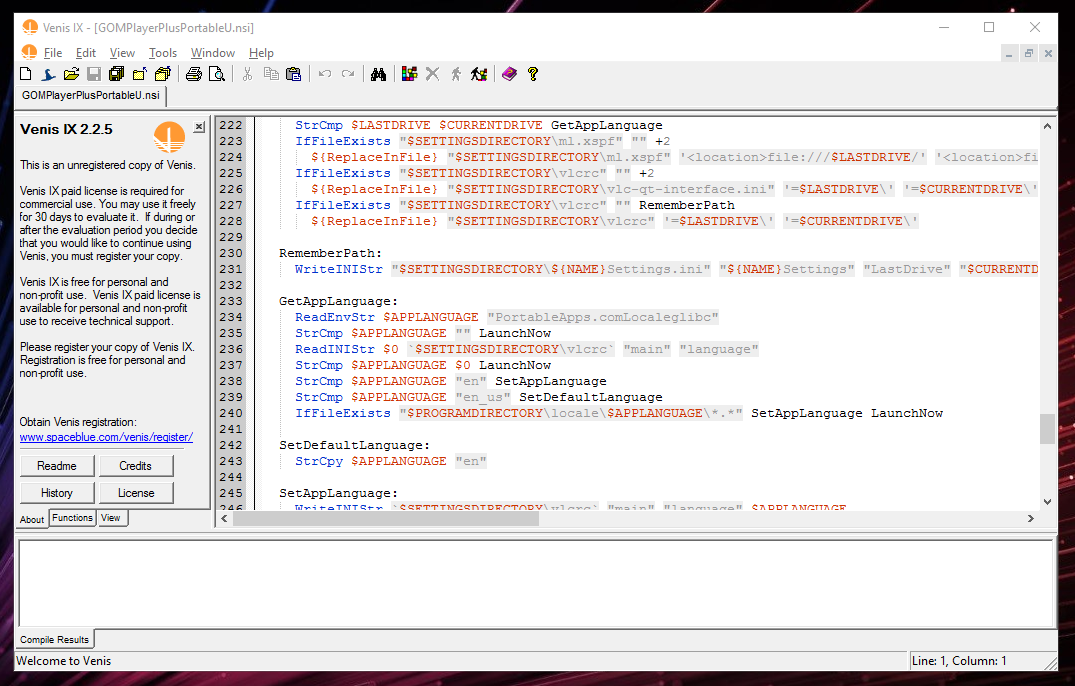Compile the script with colored blocks icon
Viewport: 1075px width, 686px height.
(409, 74)
